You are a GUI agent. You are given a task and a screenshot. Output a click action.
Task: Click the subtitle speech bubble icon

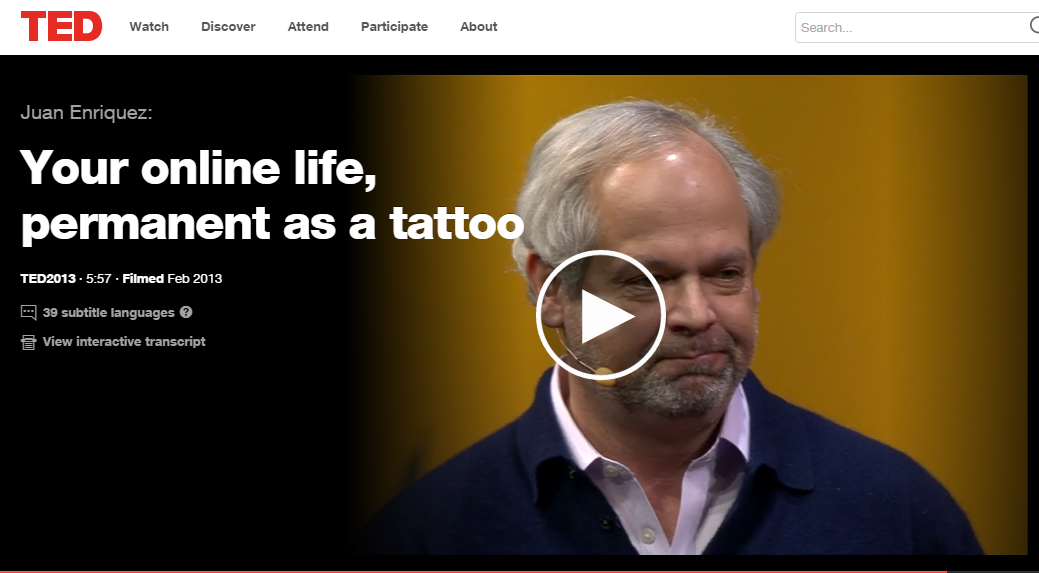(x=28, y=312)
